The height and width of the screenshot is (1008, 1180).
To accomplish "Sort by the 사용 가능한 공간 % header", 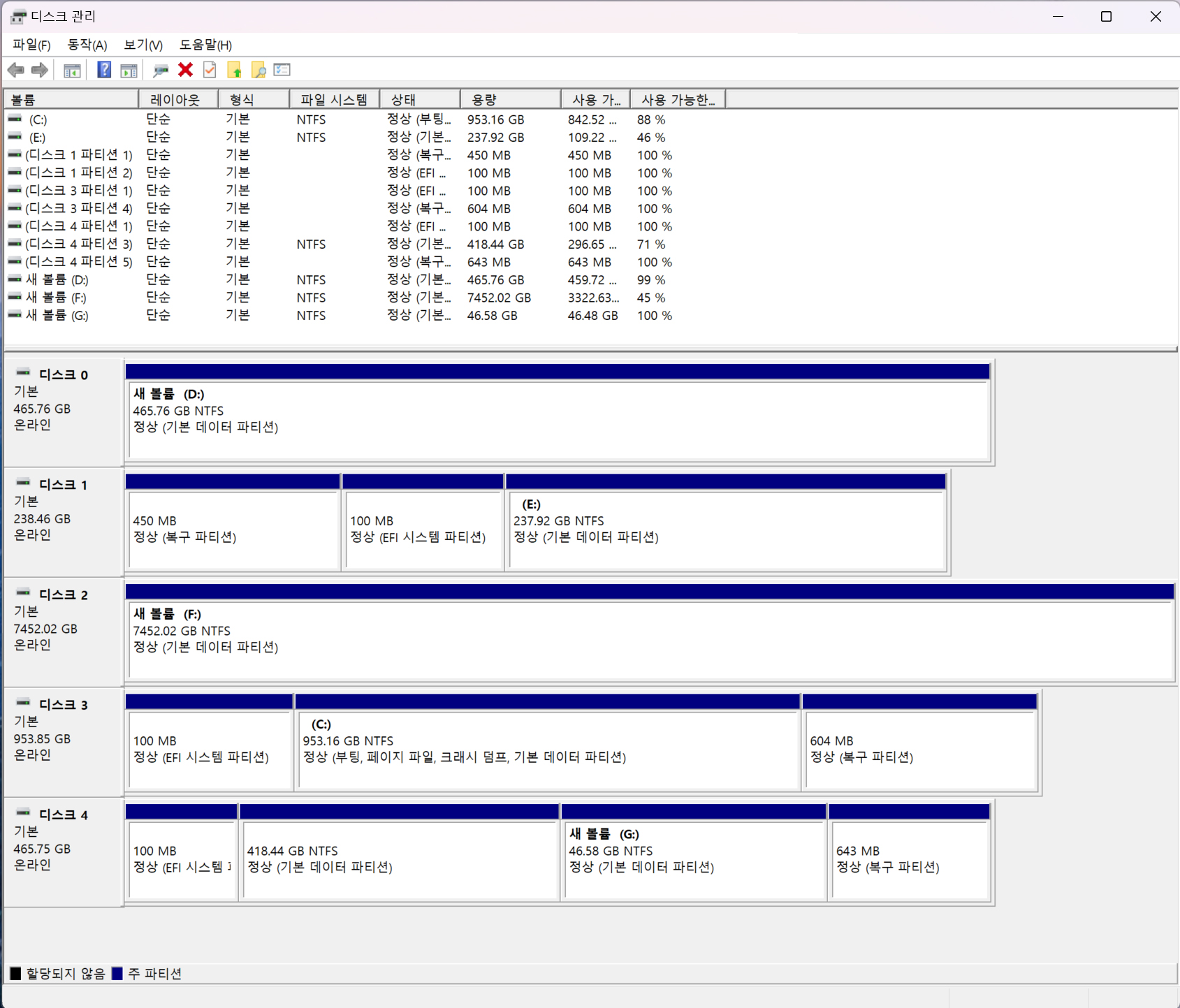I will (678, 100).
